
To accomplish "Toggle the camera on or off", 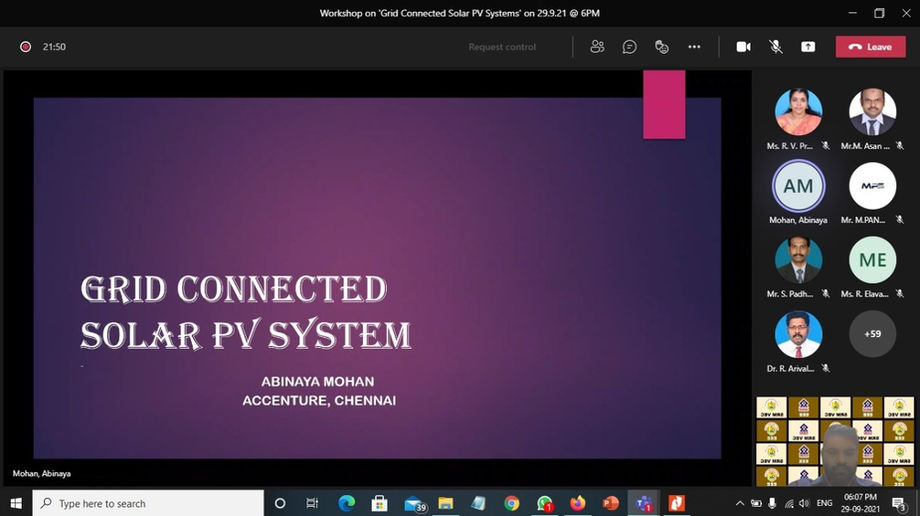I will (x=743, y=46).
